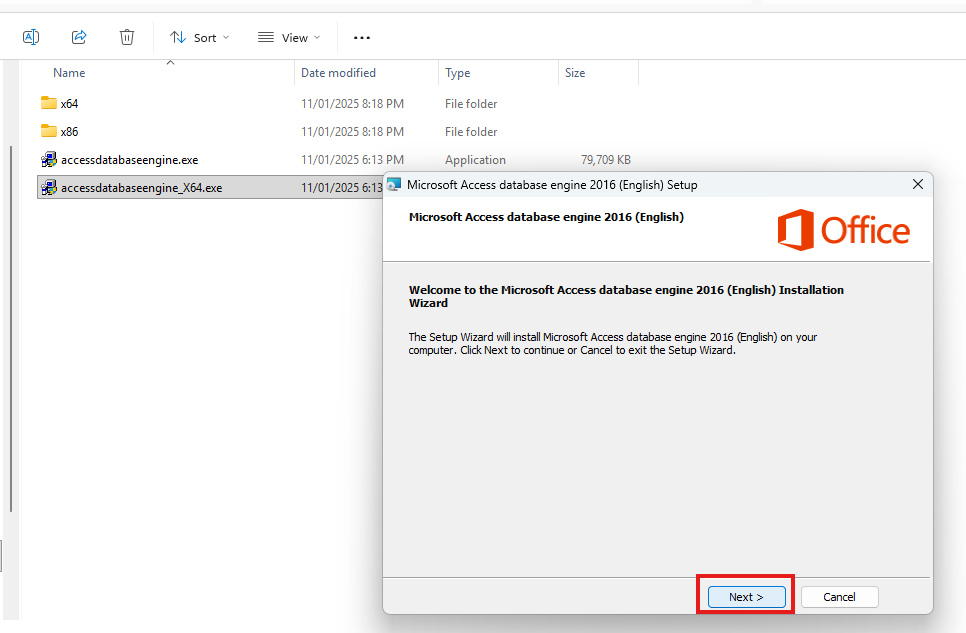Click the setup icon in the dialog title bar

tap(394, 184)
